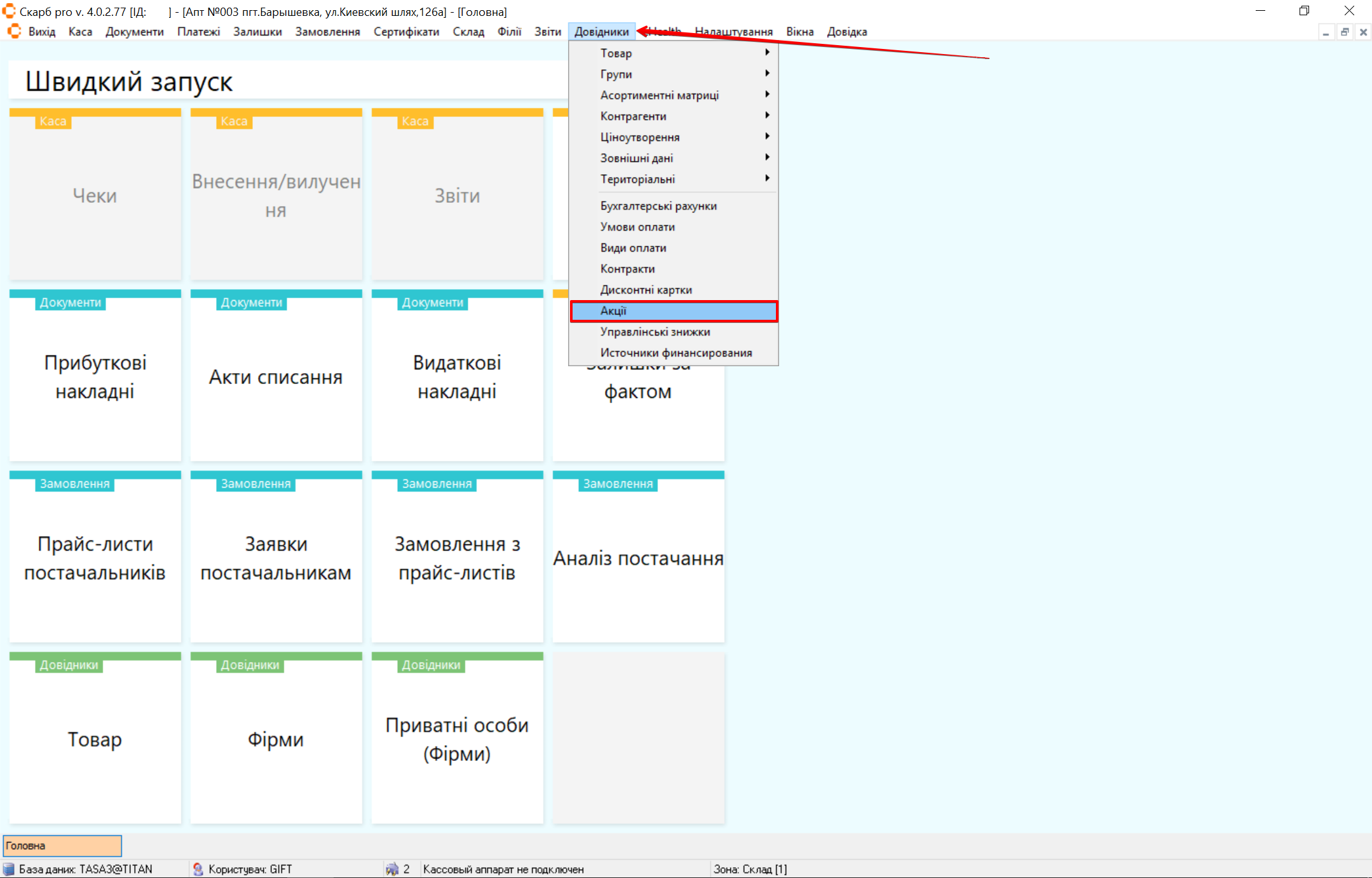Open the Документи menu
The image size is (1372, 878).
(134, 32)
